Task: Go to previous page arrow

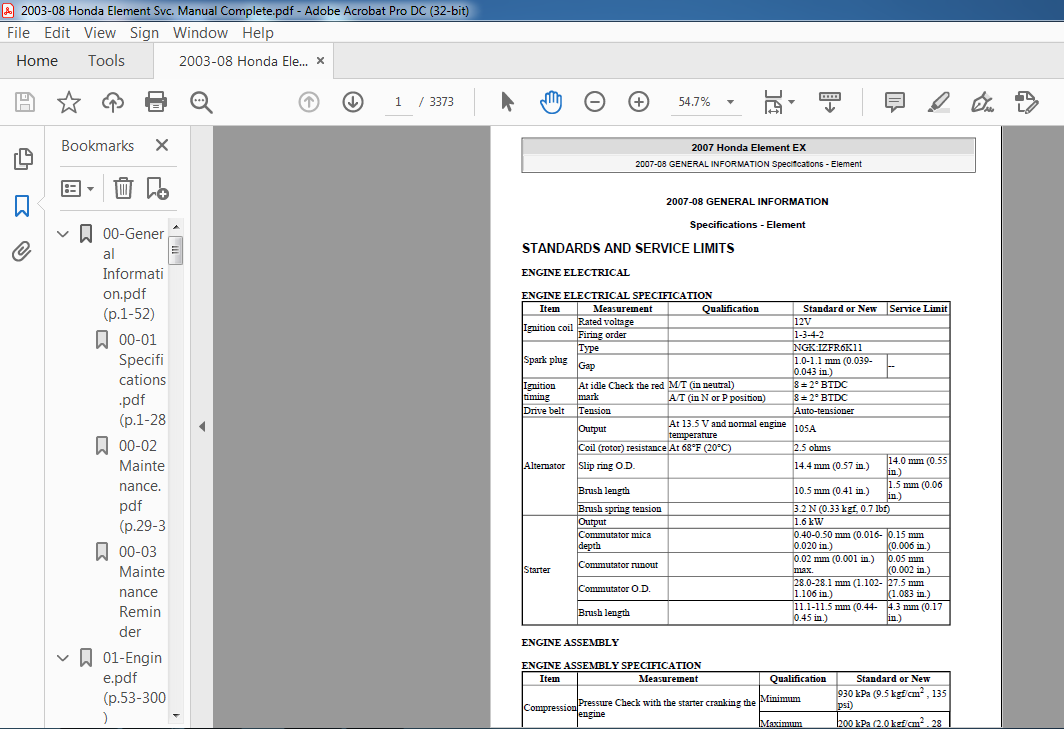Action: coord(309,102)
